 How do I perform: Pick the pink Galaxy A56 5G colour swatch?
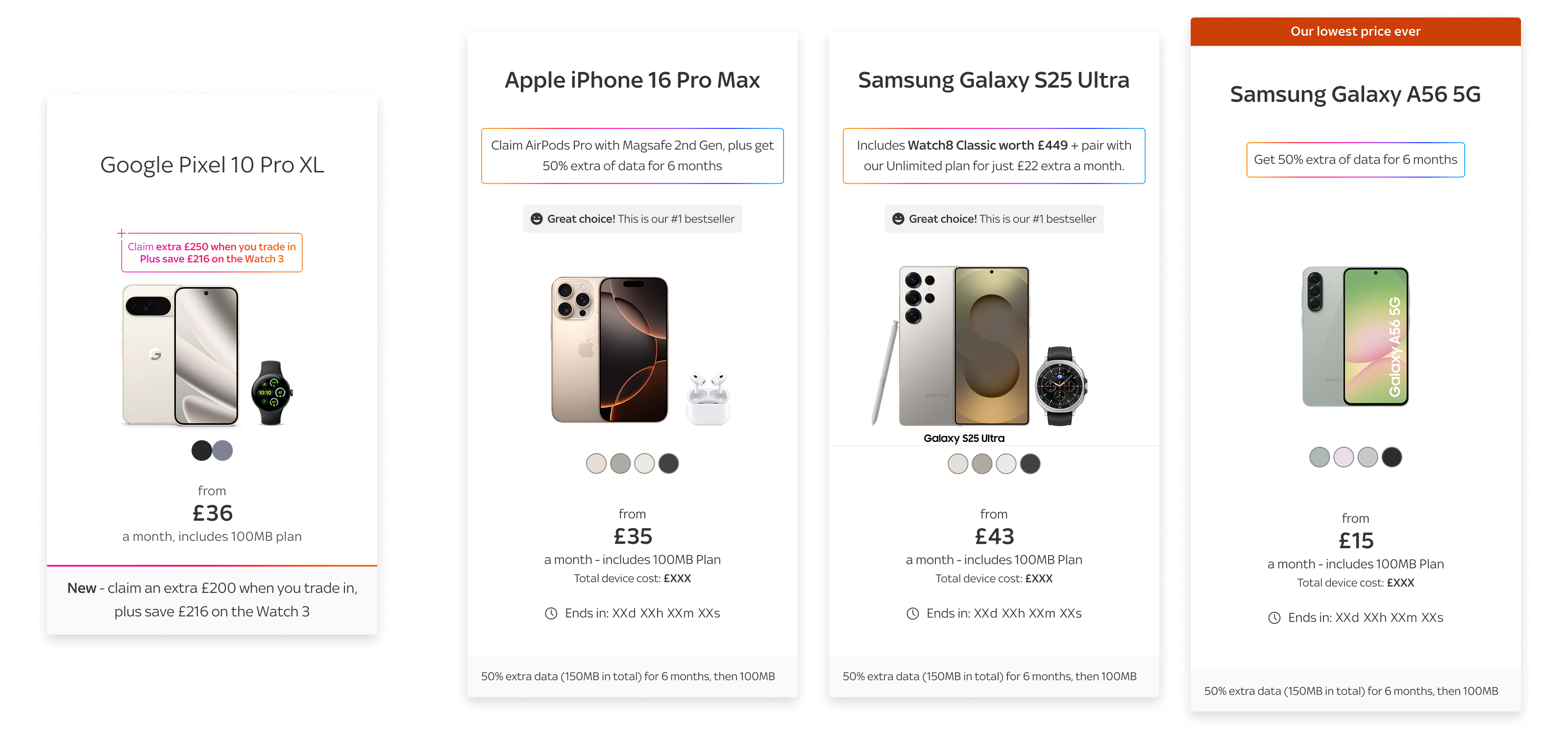coord(1344,457)
